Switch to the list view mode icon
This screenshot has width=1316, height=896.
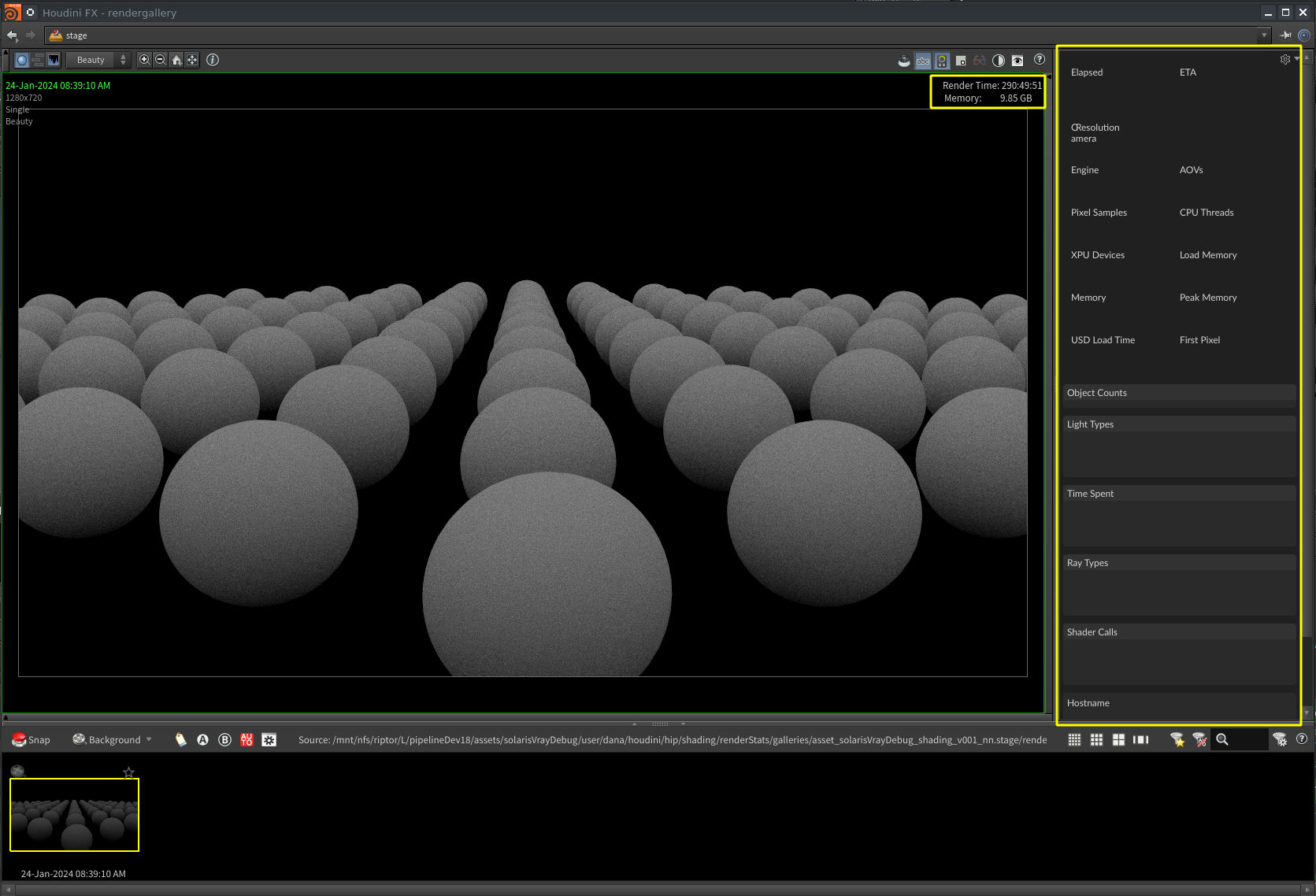tap(38, 60)
